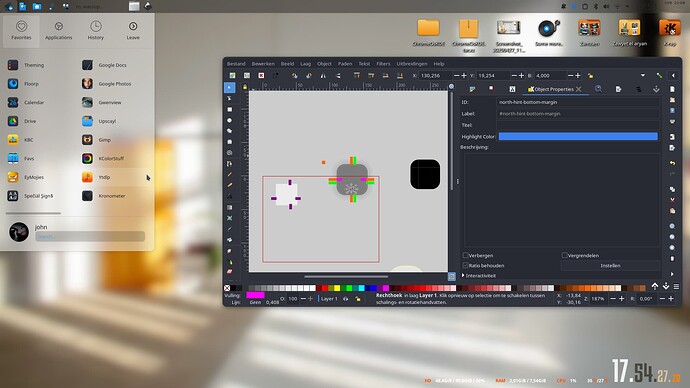Open the toolbar overflow dropdown arrow
This screenshot has width=690, height=388.
[x=643, y=76]
